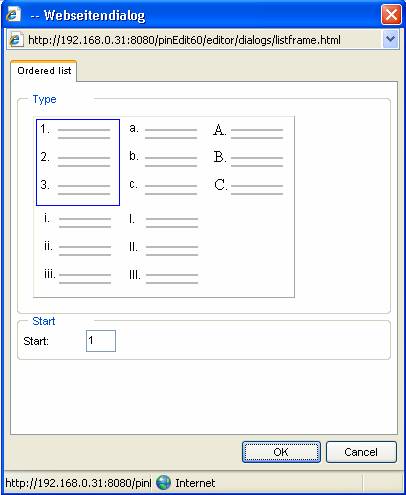Image resolution: width=406 pixels, height=495 pixels.
Task: Dismiss dialog with Cancel button
Action: (361, 452)
